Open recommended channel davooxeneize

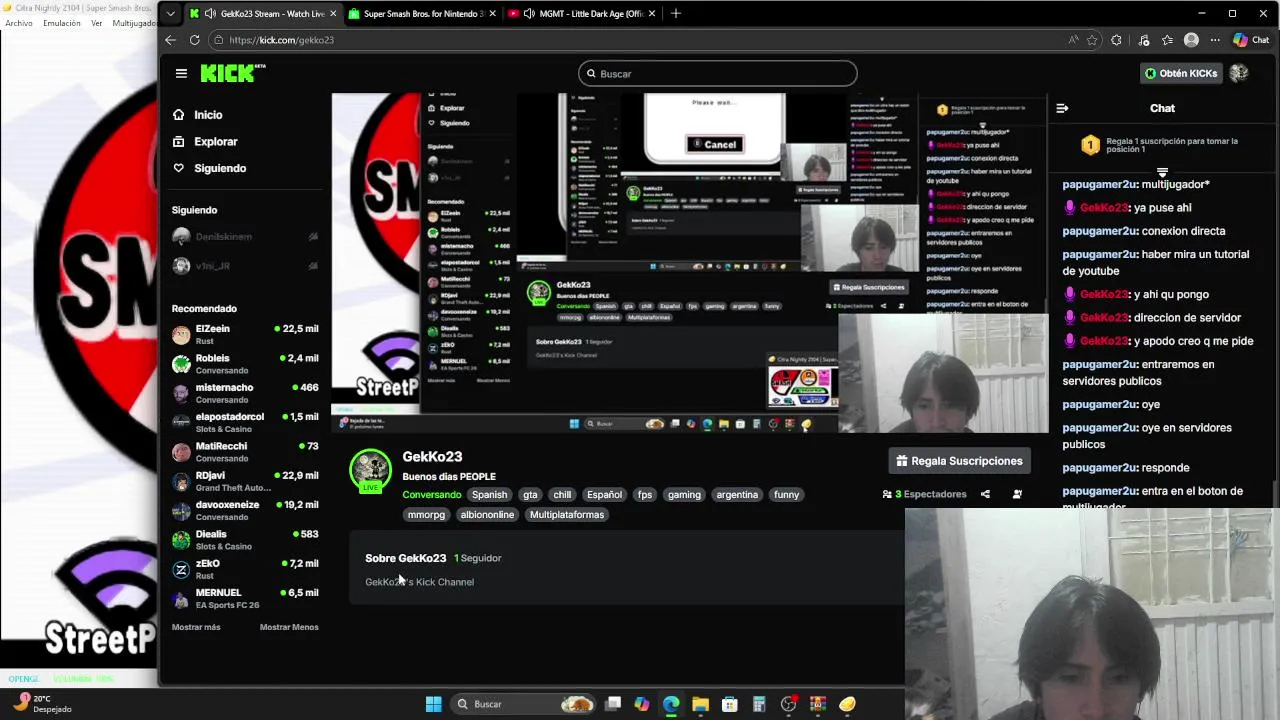(x=245, y=510)
